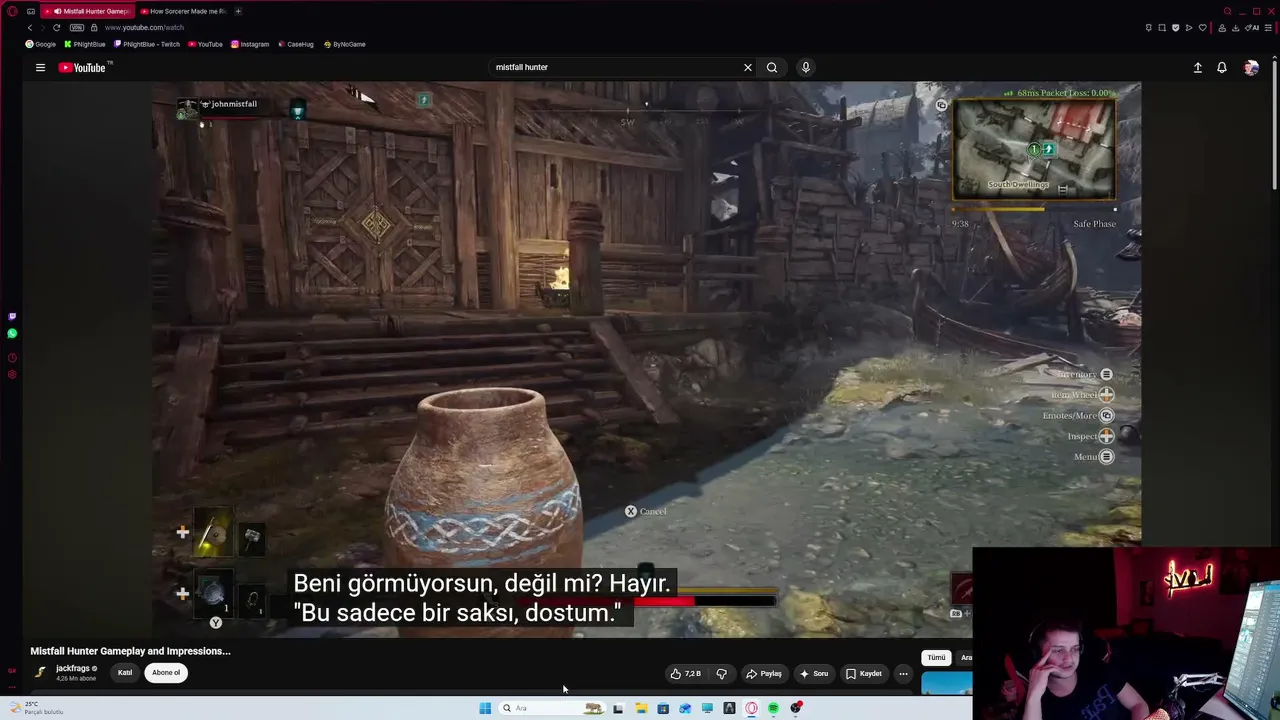The height and width of the screenshot is (720, 1280).
Task: Start voice search with the microphone
Action: (x=805, y=67)
